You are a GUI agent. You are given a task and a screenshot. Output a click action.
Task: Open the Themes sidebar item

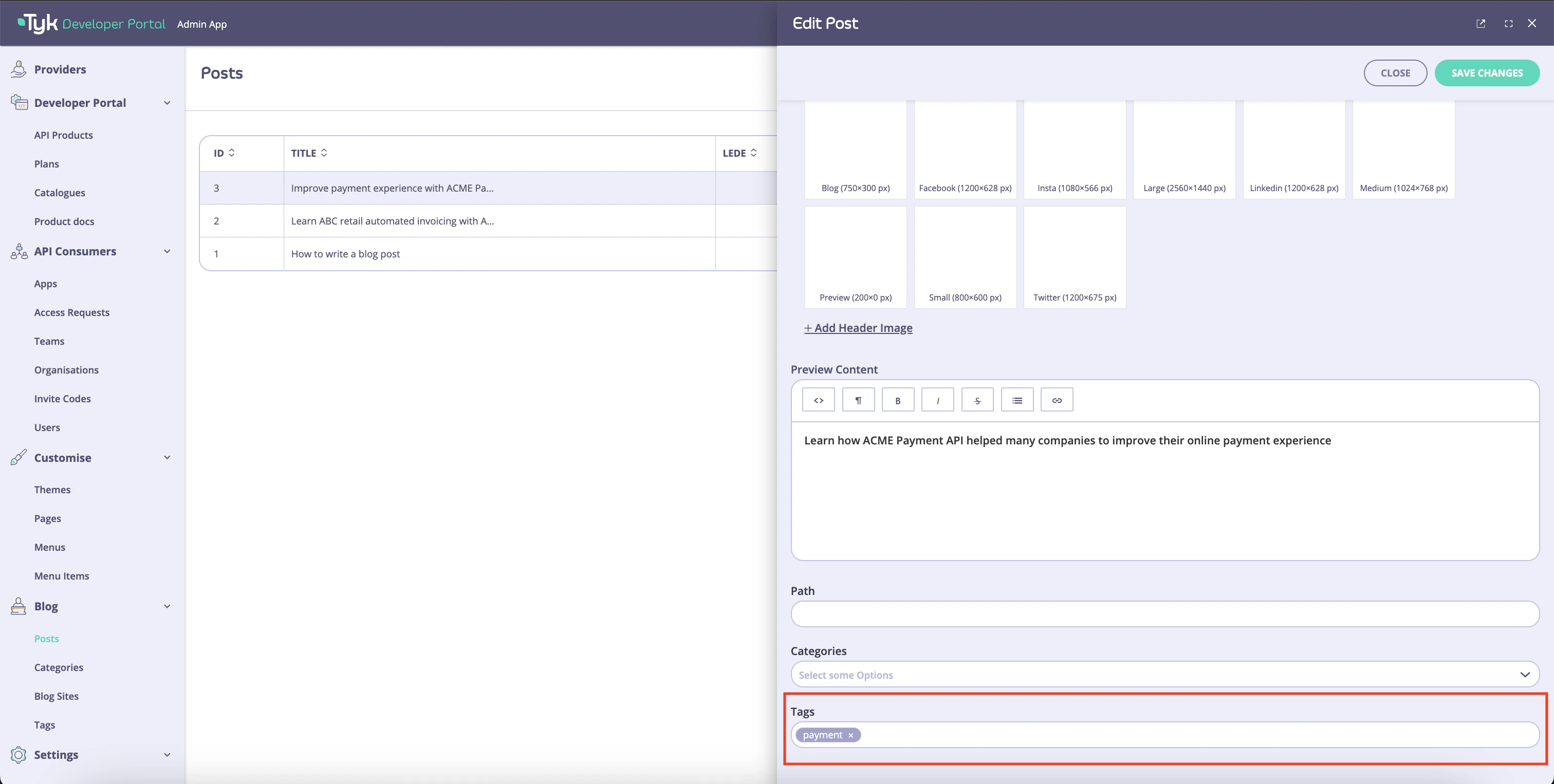click(52, 489)
